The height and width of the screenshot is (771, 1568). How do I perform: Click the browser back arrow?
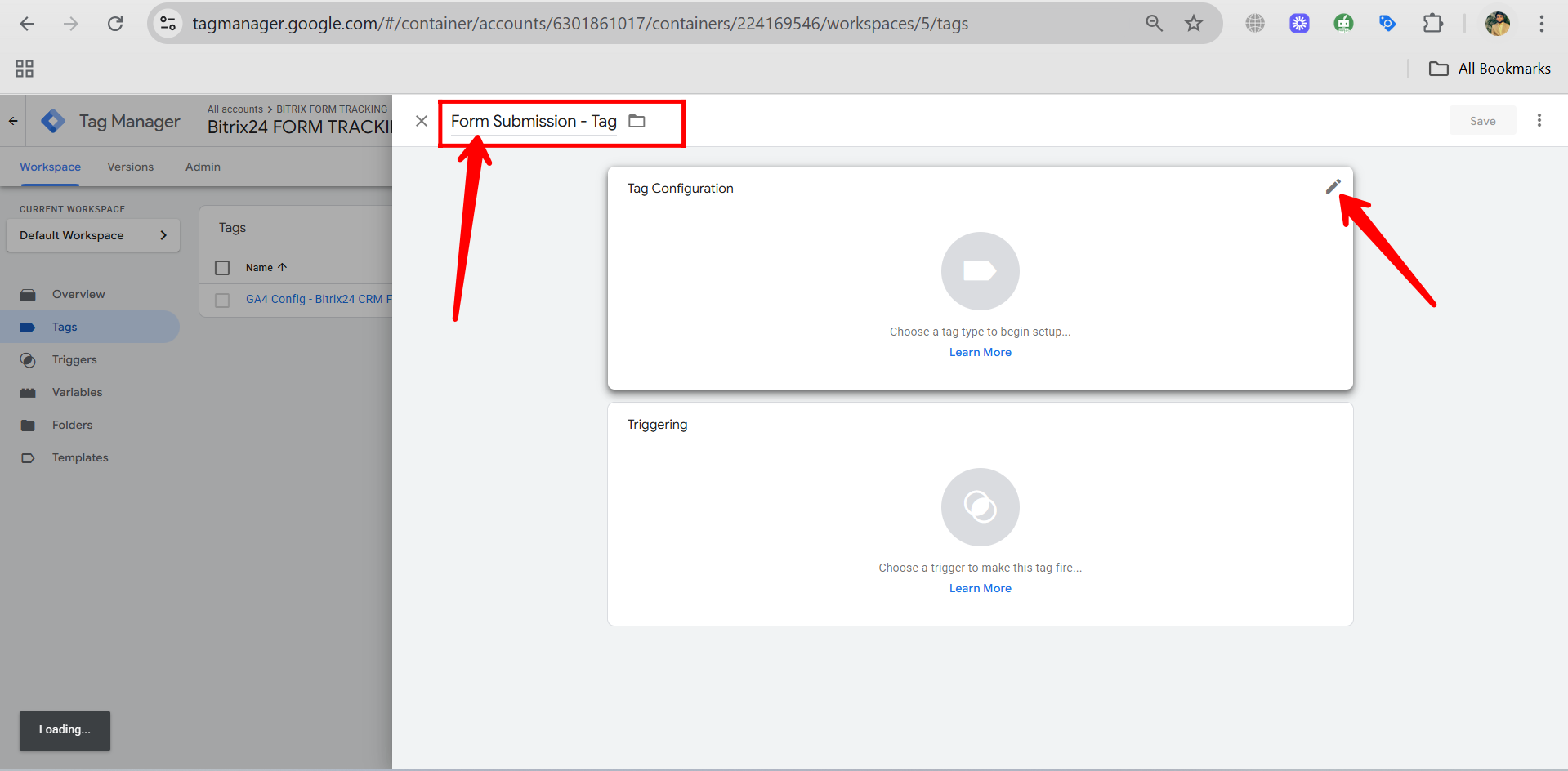pos(27,24)
